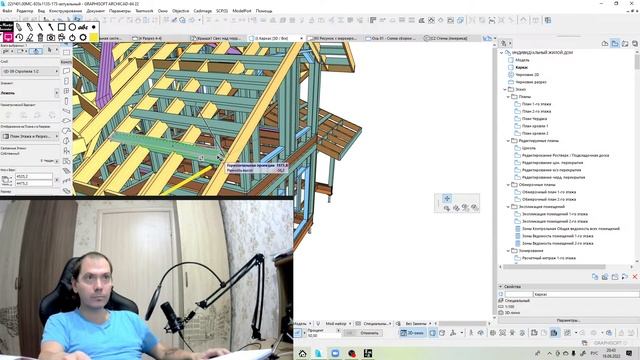Image resolution: width=640 pixels, height=360 pixels.
Task: Switch navigator to Publisher Sets icon
Action: [x=635, y=43]
